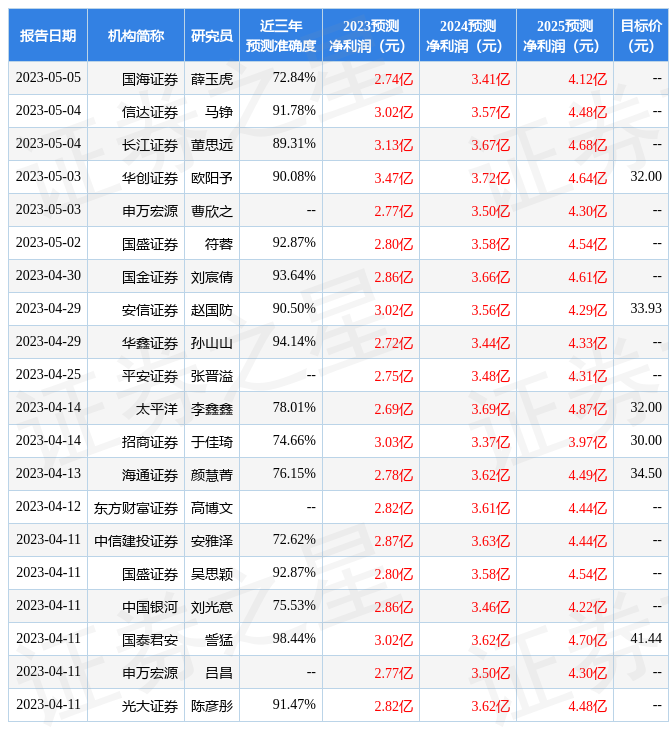Select the 长江证券 institution cell

click(x=135, y=144)
